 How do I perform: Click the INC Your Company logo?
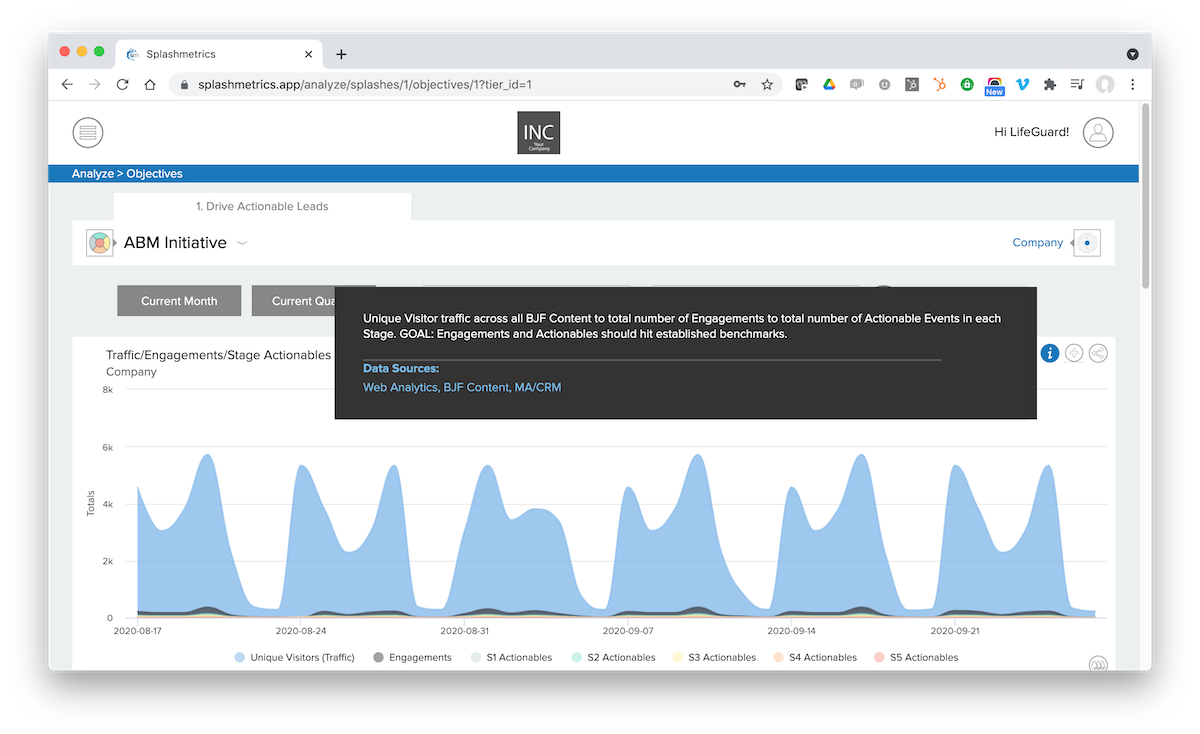point(539,133)
